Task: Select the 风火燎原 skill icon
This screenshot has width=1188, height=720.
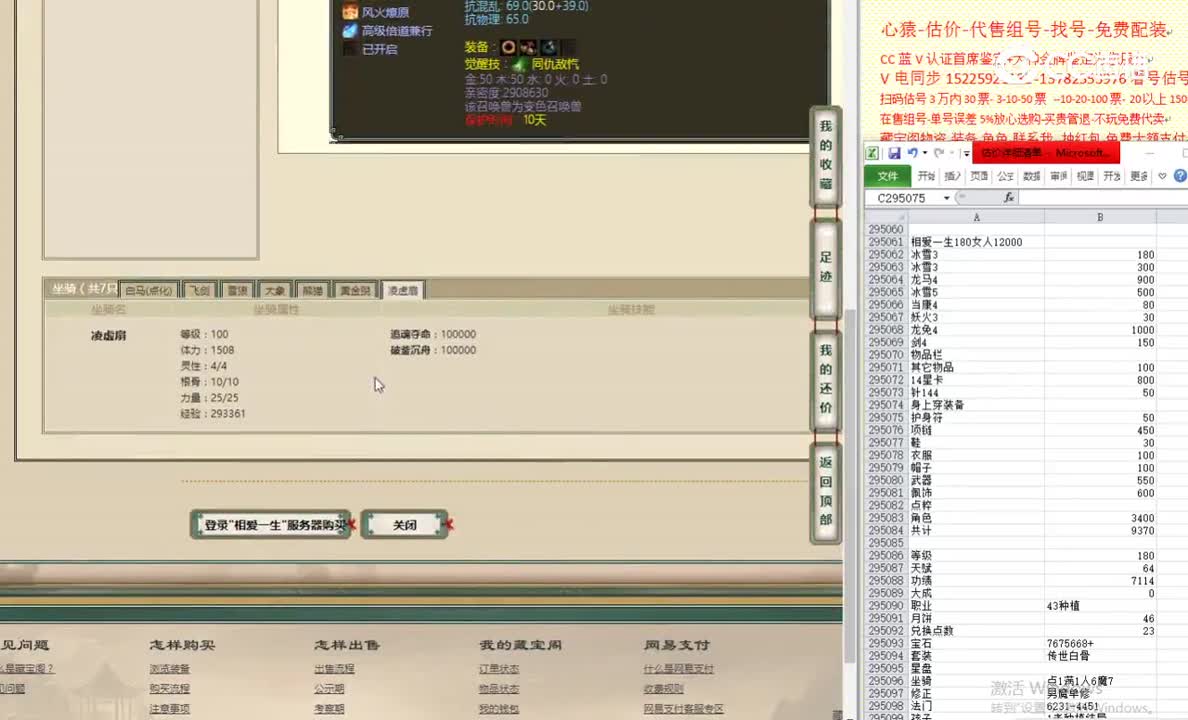Action: (x=350, y=12)
